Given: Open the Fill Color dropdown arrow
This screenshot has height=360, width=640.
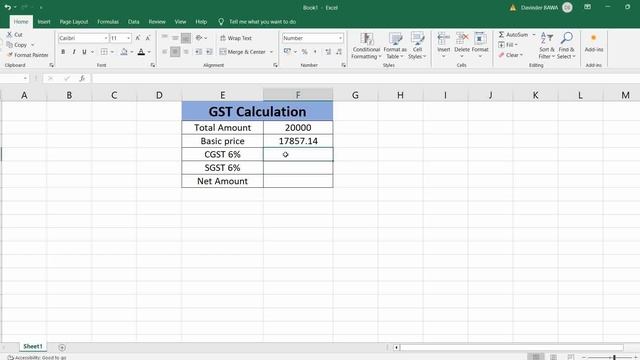Looking at the screenshot, I should point(131,52).
